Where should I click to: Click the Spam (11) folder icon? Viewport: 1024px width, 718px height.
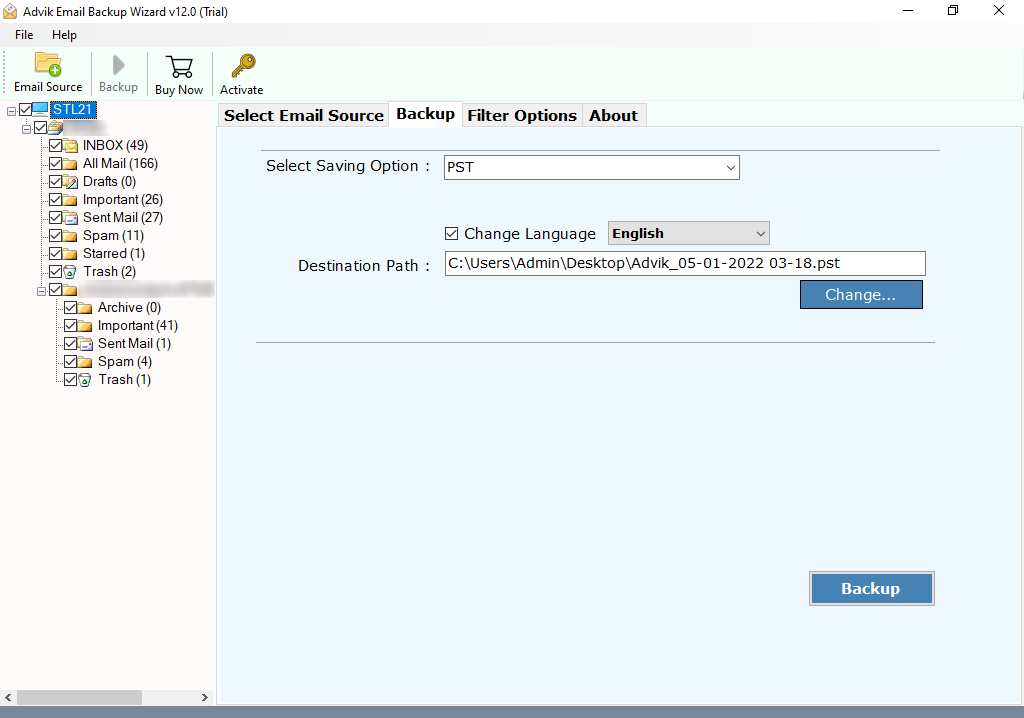coord(70,235)
